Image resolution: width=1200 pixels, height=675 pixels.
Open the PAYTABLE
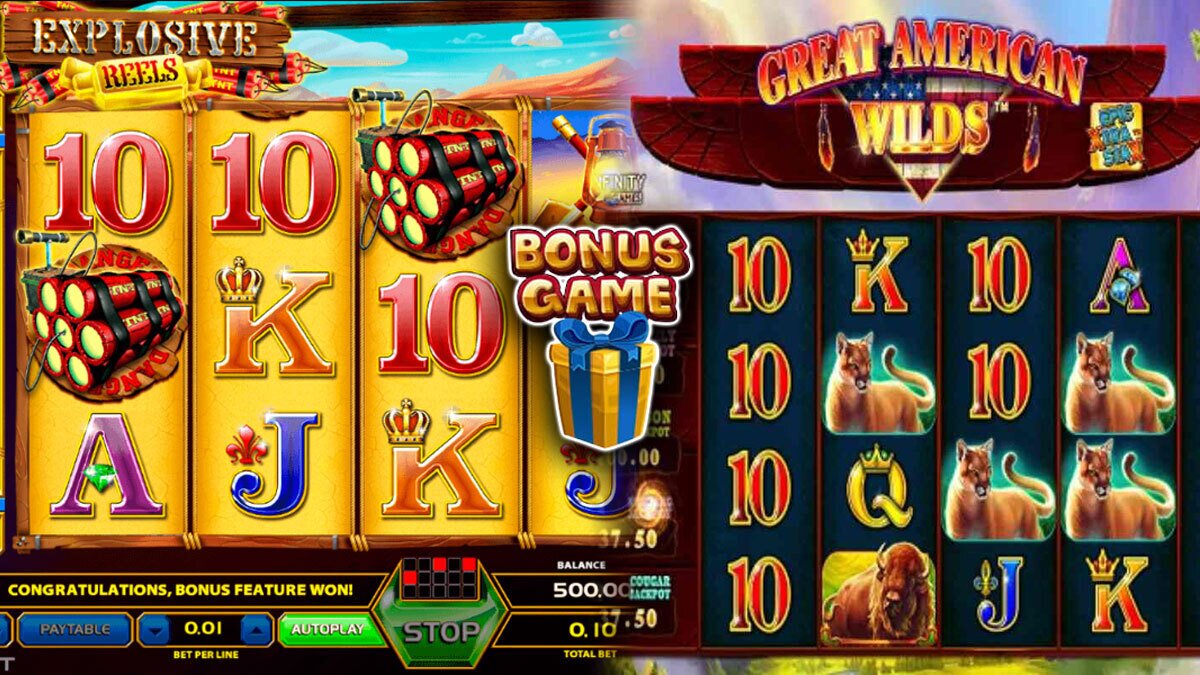[73, 629]
